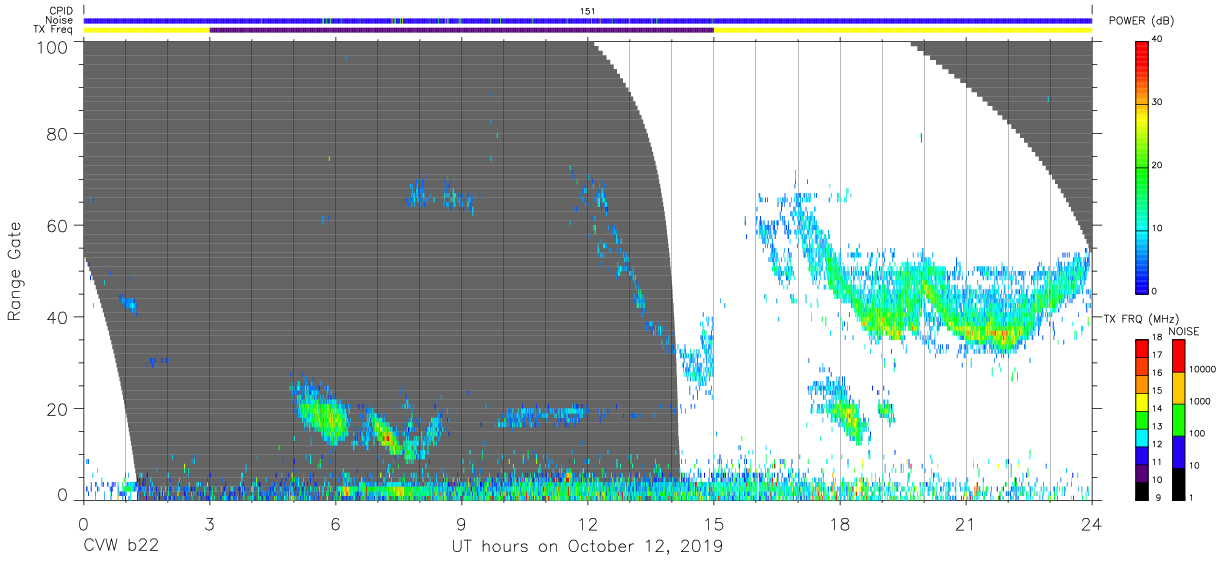Click y-axis tick label 100
Image resolution: width=1228 pixels, height=567 pixels.
(52, 46)
